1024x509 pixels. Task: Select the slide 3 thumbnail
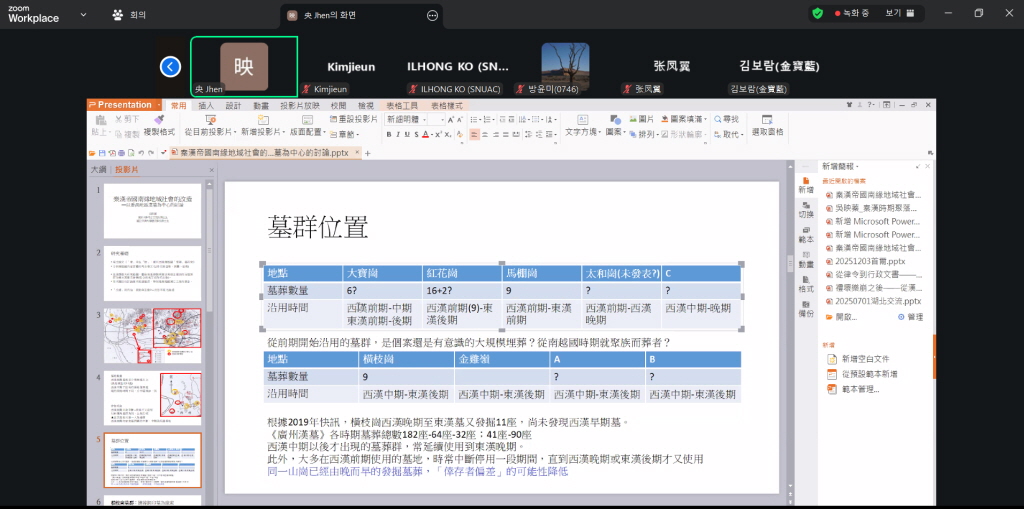[x=152, y=335]
